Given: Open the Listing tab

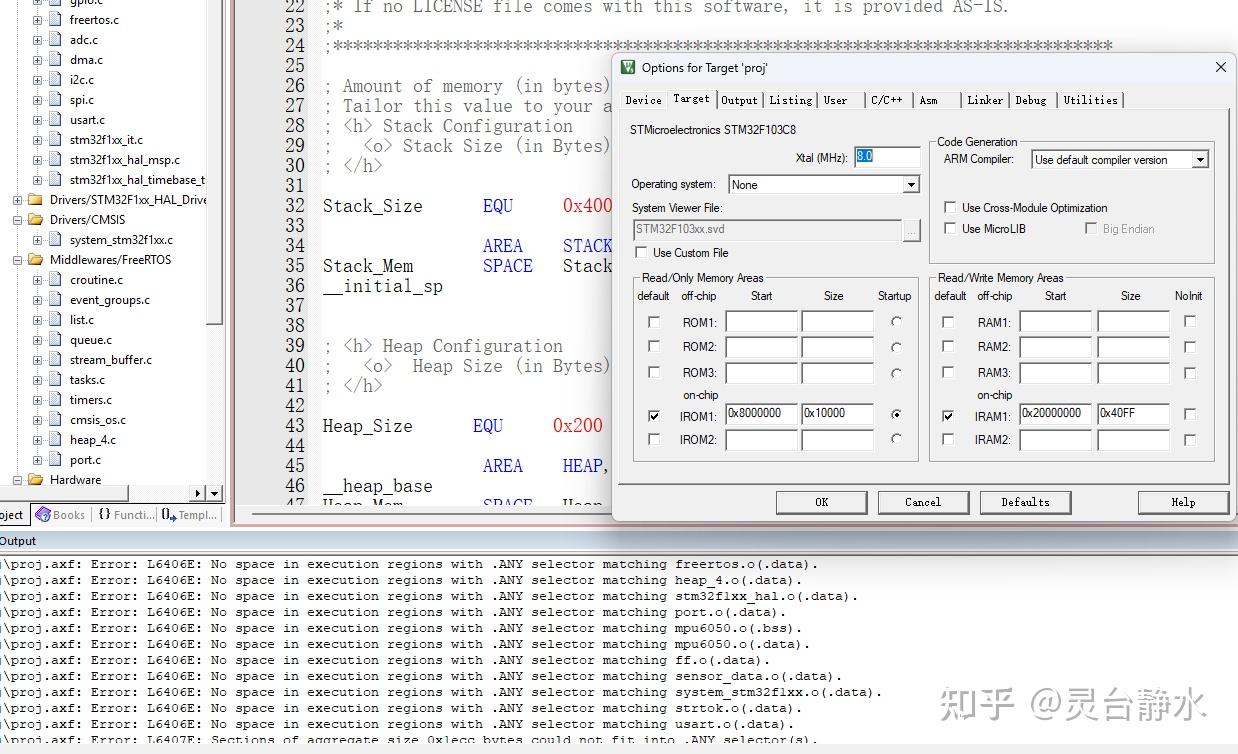Looking at the screenshot, I should pos(791,100).
